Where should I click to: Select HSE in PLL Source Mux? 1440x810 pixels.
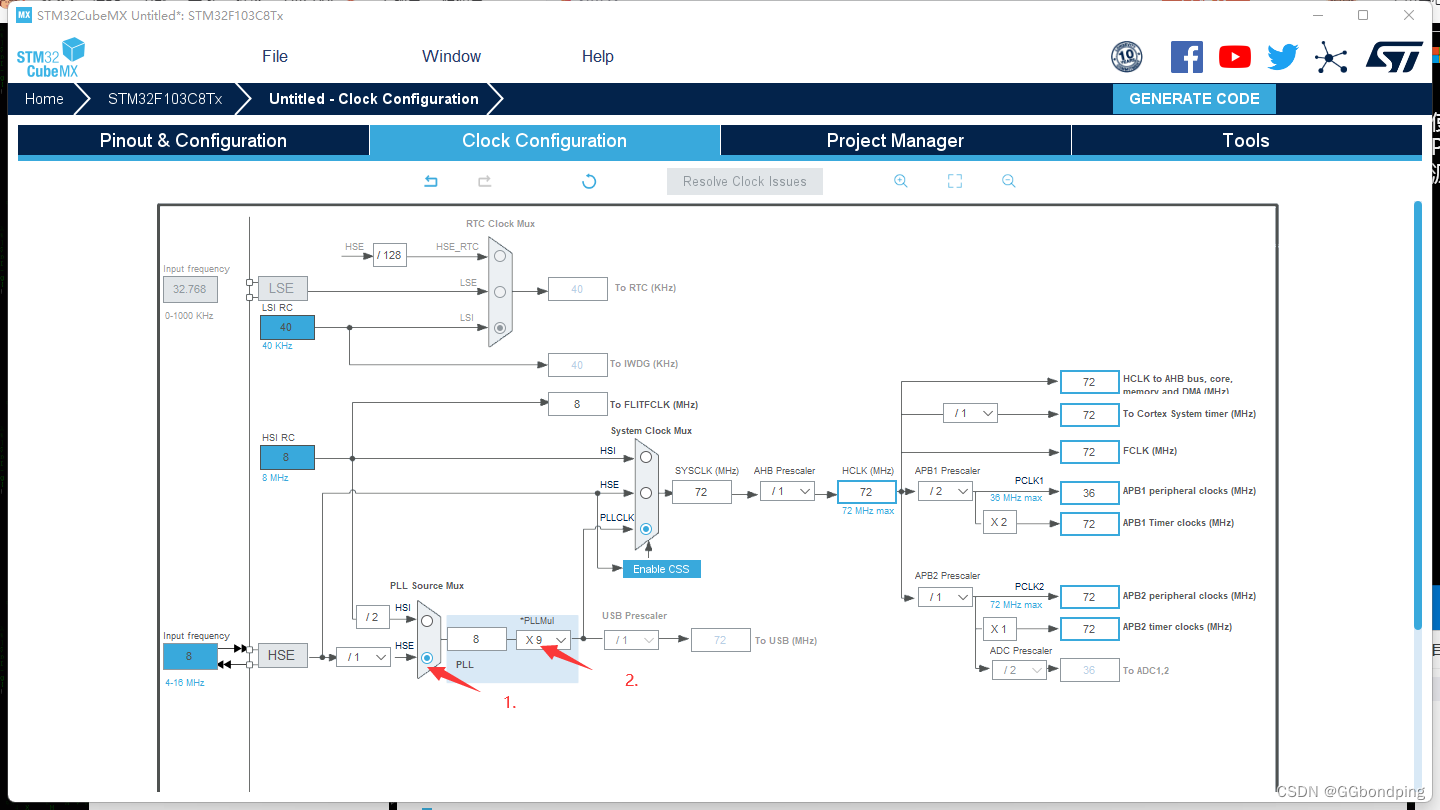pos(427,657)
